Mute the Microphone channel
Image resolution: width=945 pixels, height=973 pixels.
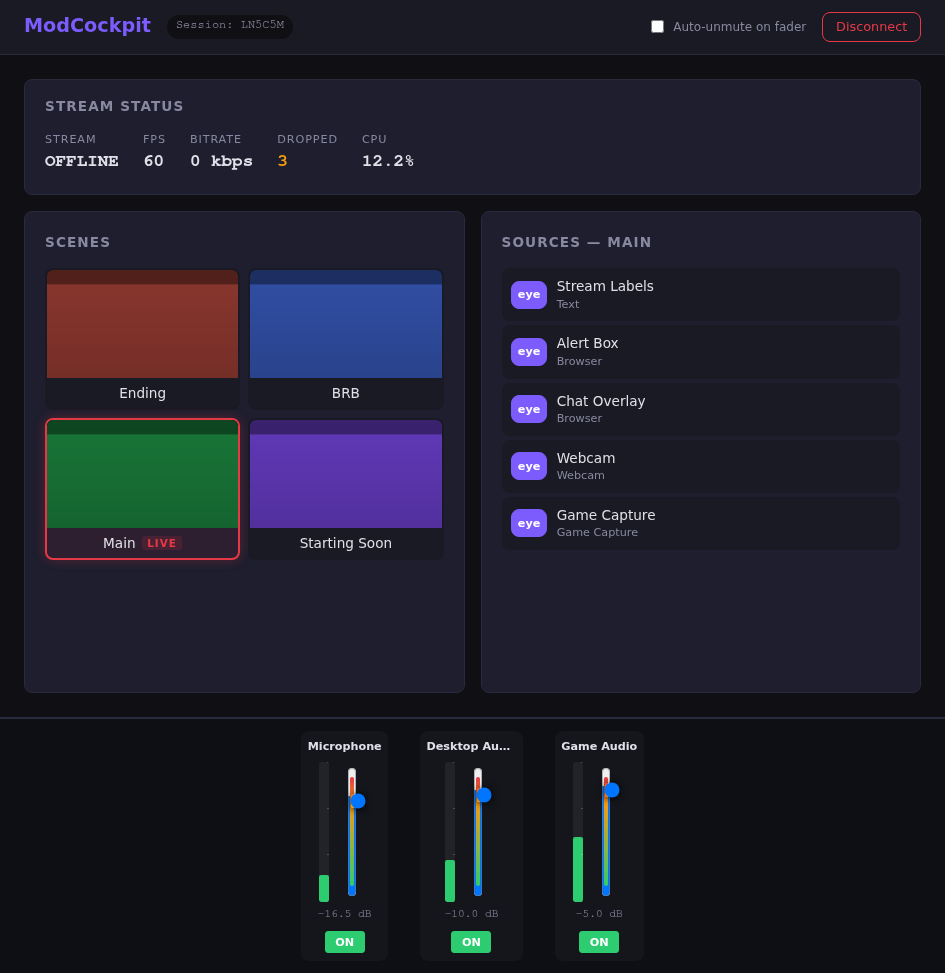tap(344, 942)
